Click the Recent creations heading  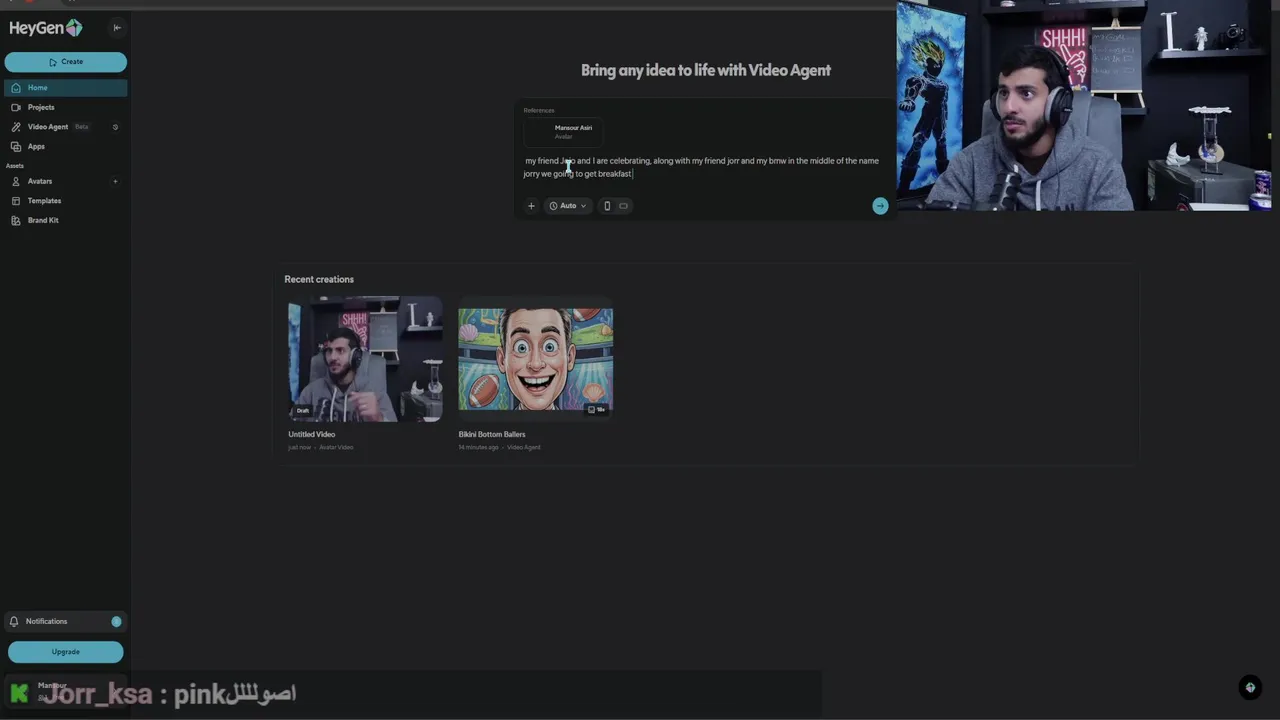pyautogui.click(x=319, y=280)
